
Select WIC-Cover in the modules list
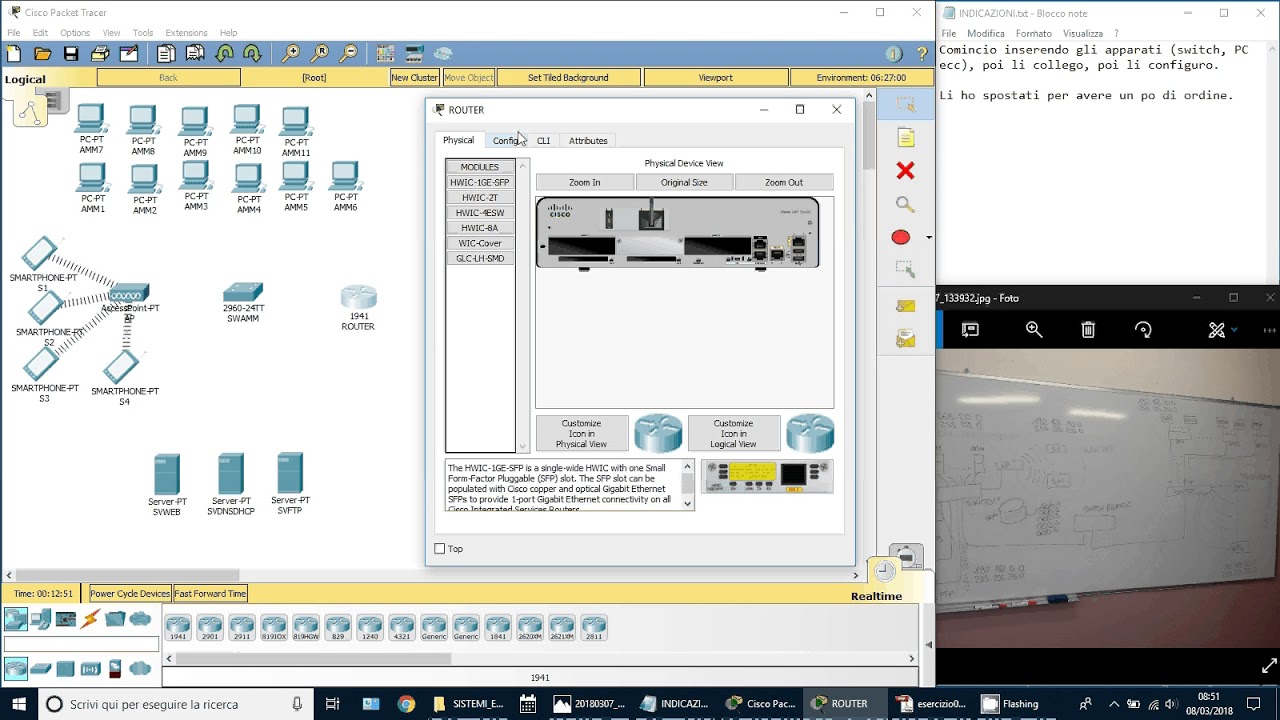pyautogui.click(x=480, y=243)
